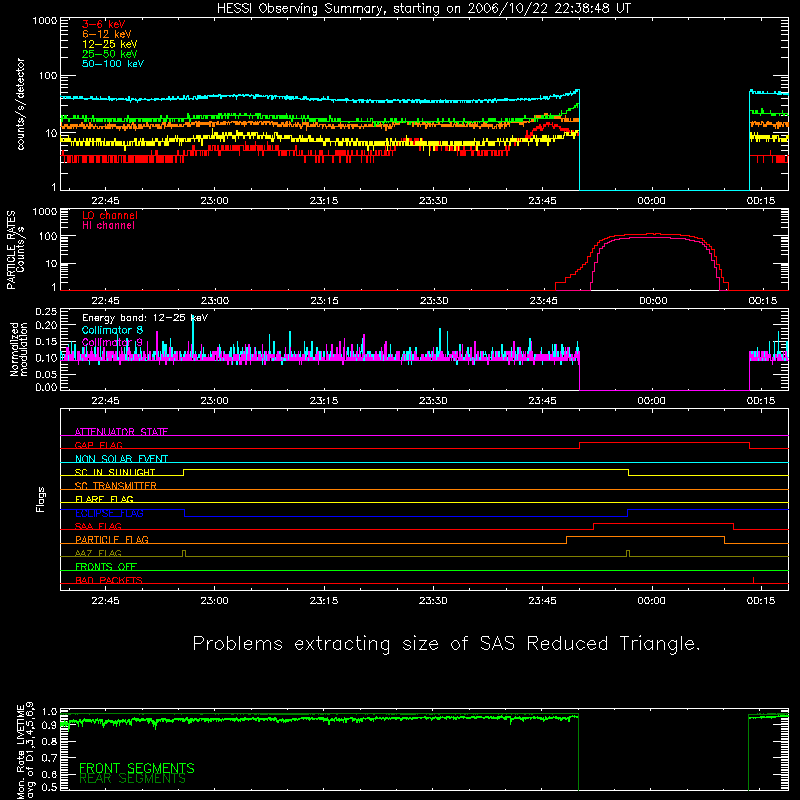Click the SAS Reduced Triangle problem message

(x=446, y=644)
